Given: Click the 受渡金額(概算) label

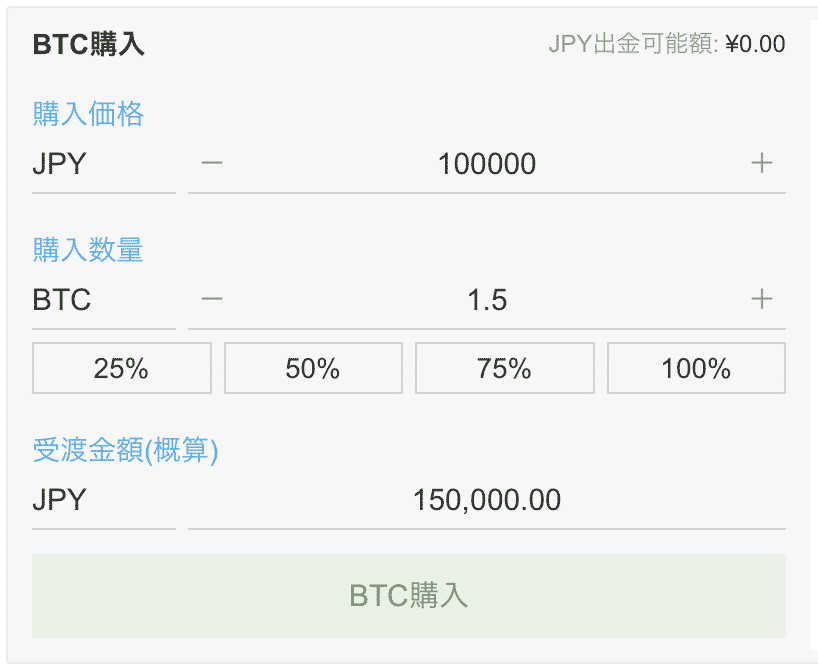Looking at the screenshot, I should 125,451.
